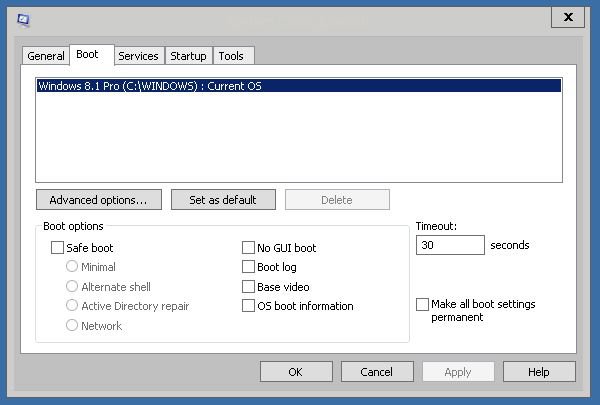The height and width of the screenshot is (405, 600).
Task: Enable the Safe boot checkbox
Action: [x=57, y=248]
